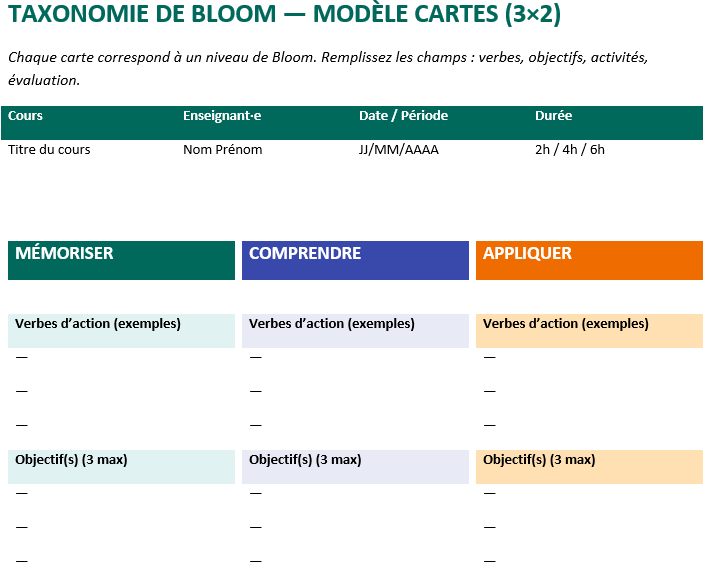The image size is (718, 582).
Task: Click the 'Durée' column header
Action: click(x=554, y=116)
